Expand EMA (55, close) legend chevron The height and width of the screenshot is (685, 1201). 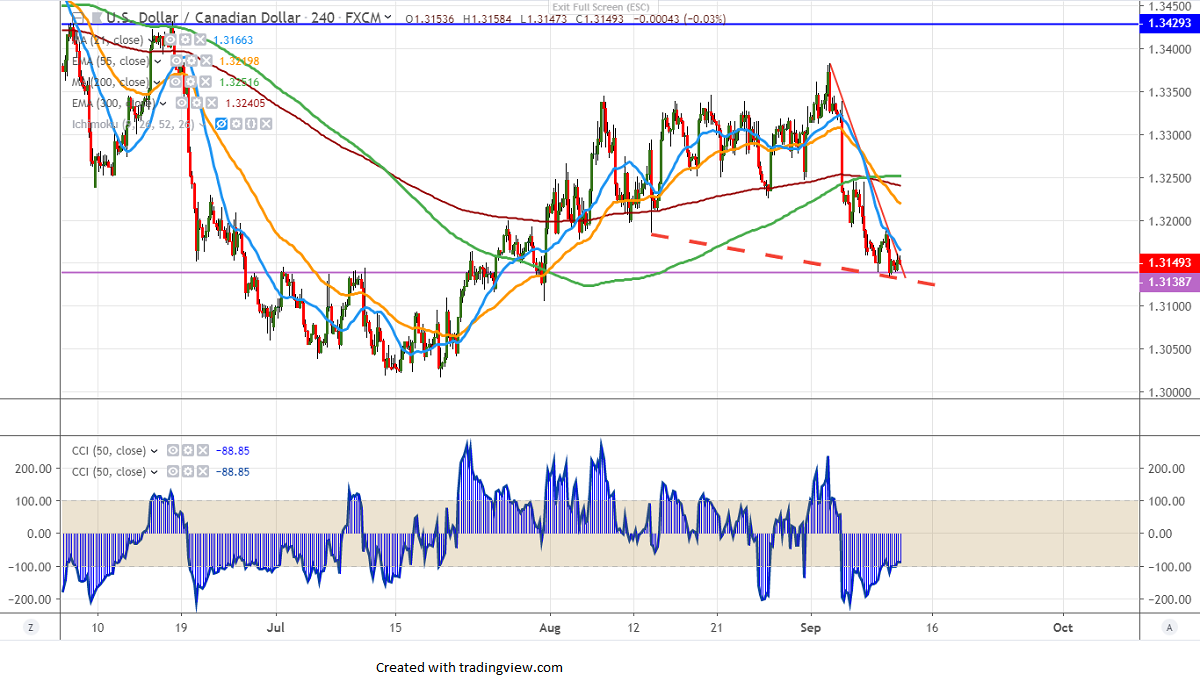158,62
